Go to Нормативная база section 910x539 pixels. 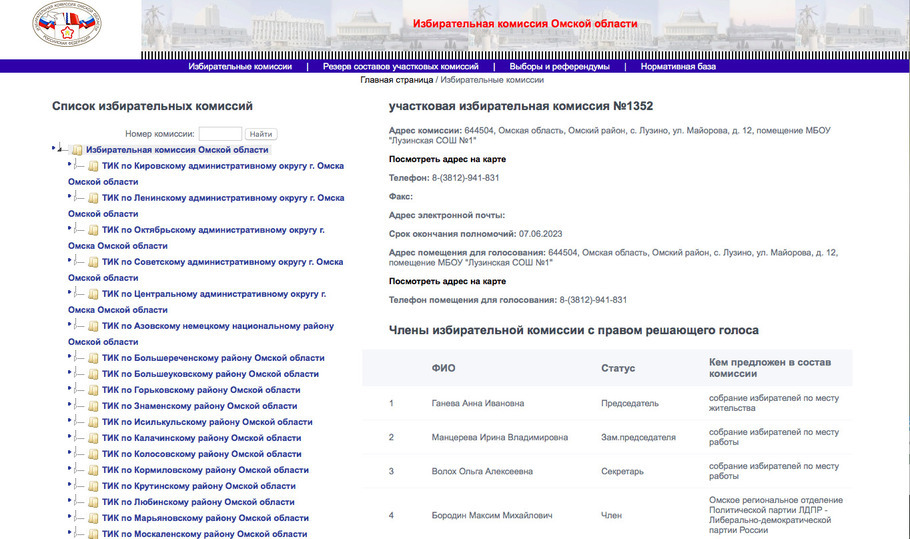(x=678, y=67)
